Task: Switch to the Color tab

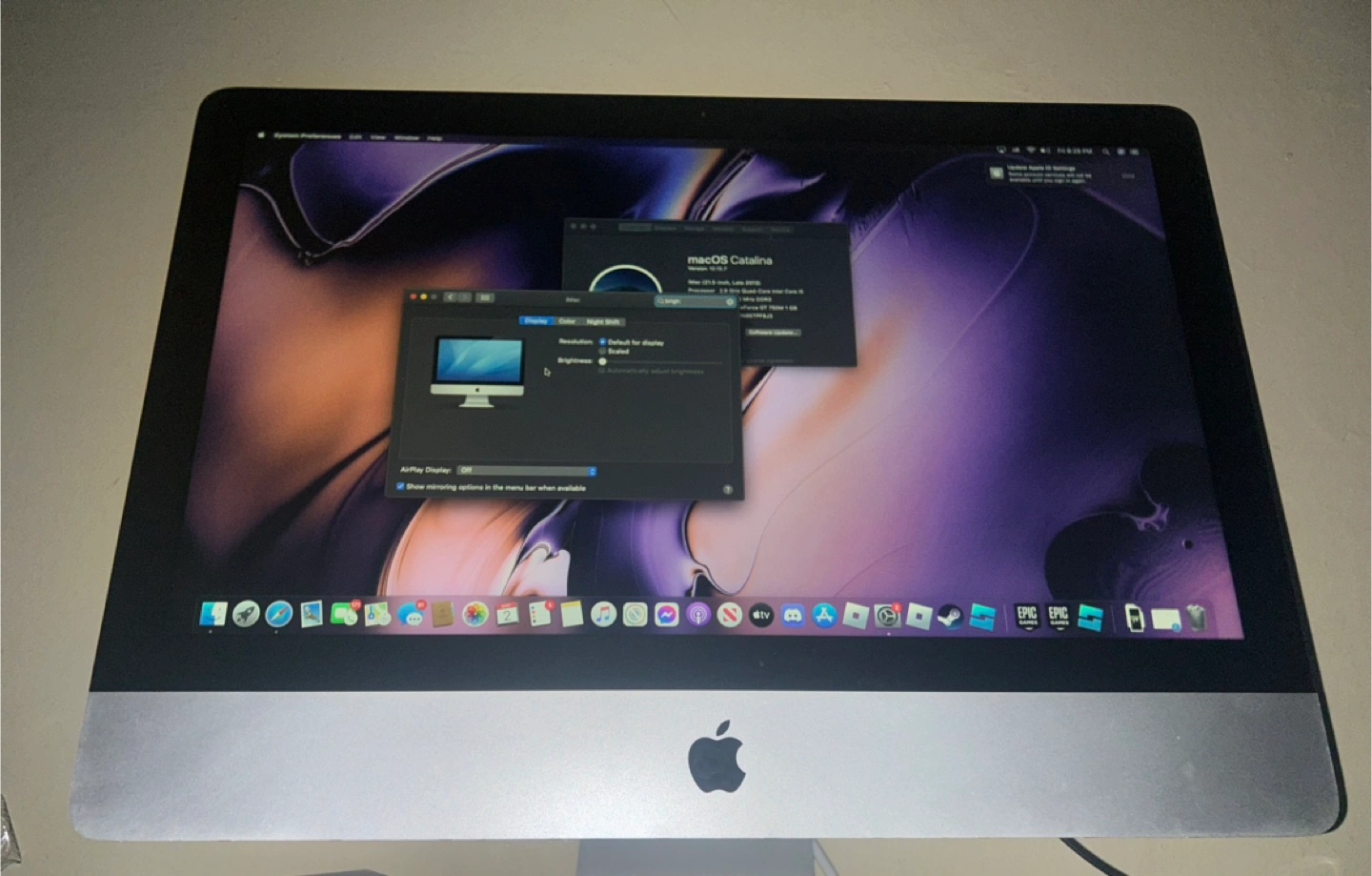Action: tap(567, 321)
